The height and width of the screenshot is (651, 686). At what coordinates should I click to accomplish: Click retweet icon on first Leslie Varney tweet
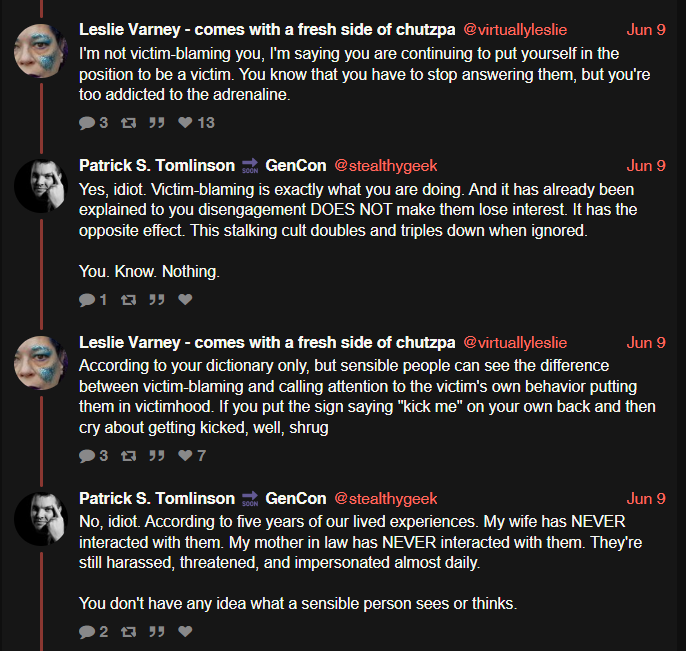(x=129, y=123)
